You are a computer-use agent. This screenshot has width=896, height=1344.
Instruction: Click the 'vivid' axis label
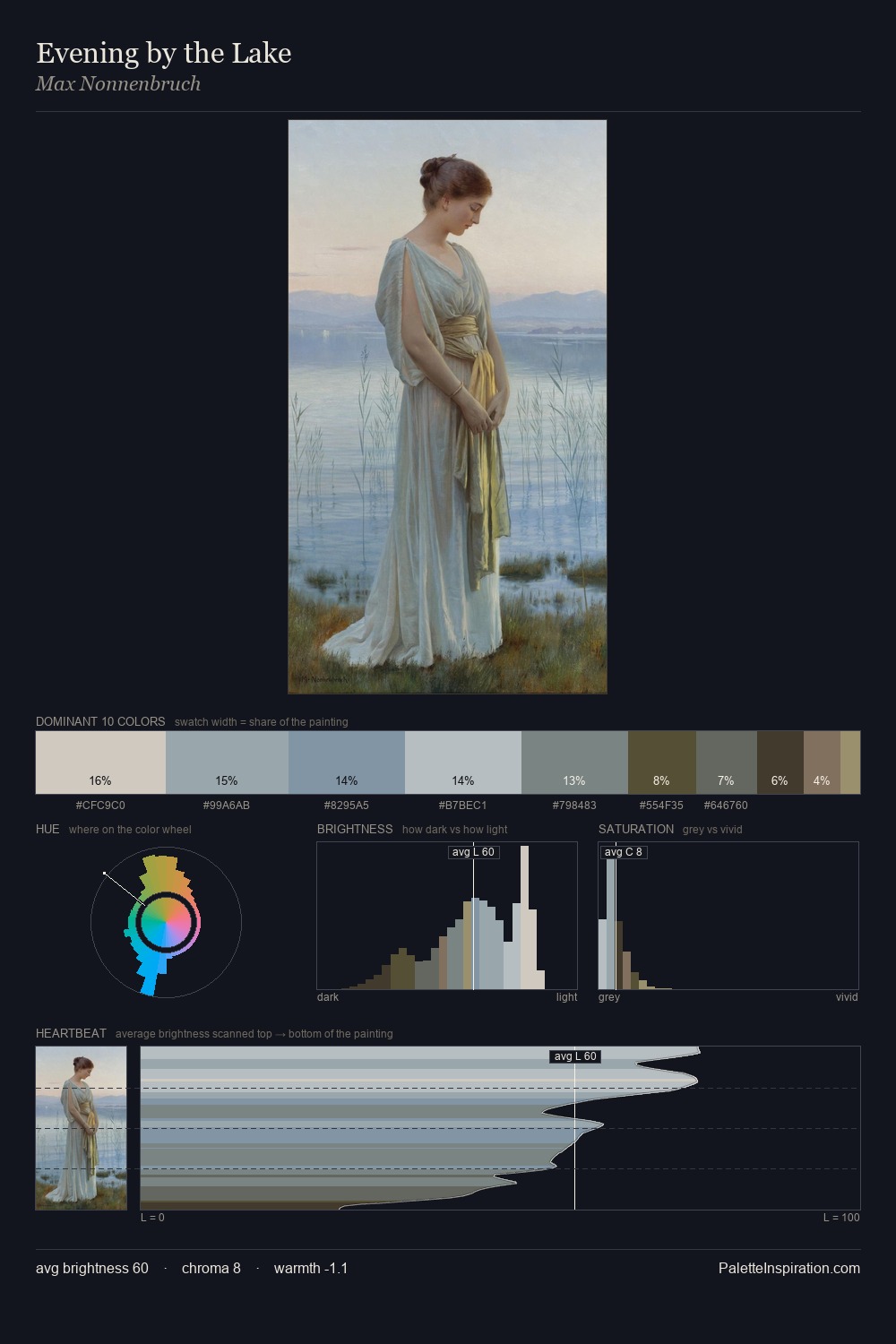coord(847,997)
